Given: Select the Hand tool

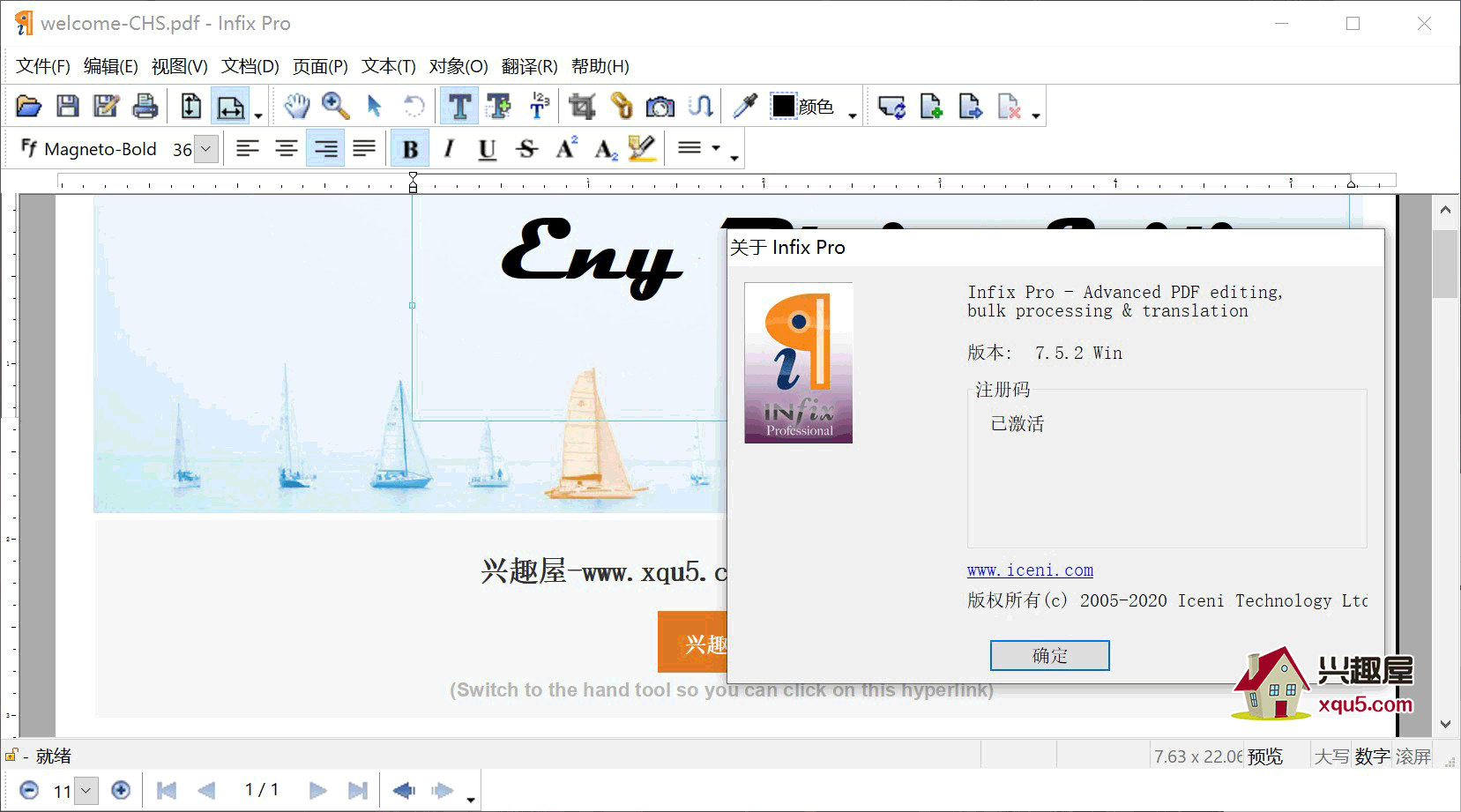Looking at the screenshot, I should click(x=297, y=107).
